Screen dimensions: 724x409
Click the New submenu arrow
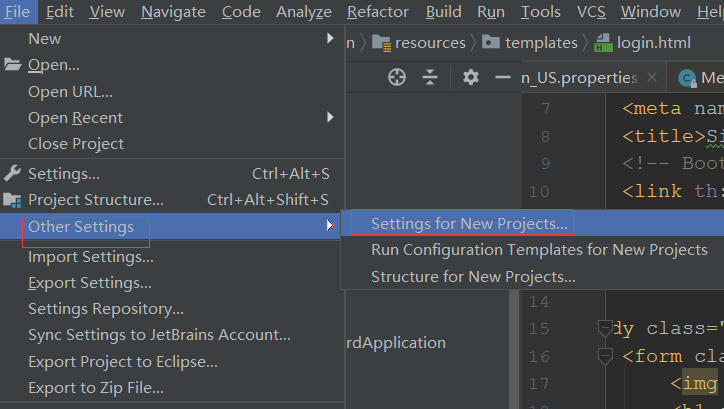tap(330, 38)
